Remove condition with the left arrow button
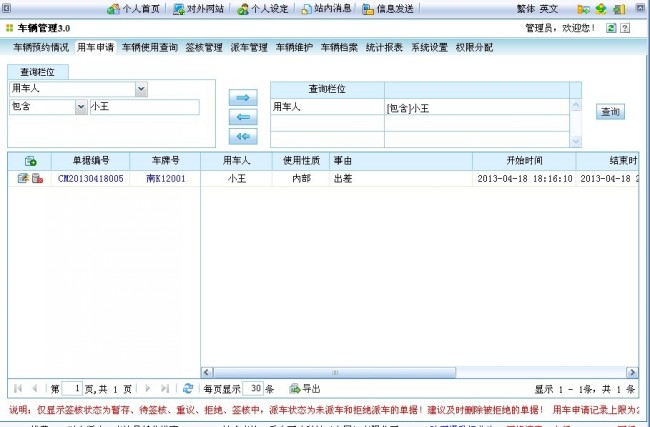This screenshot has height=427, width=650. point(243,117)
